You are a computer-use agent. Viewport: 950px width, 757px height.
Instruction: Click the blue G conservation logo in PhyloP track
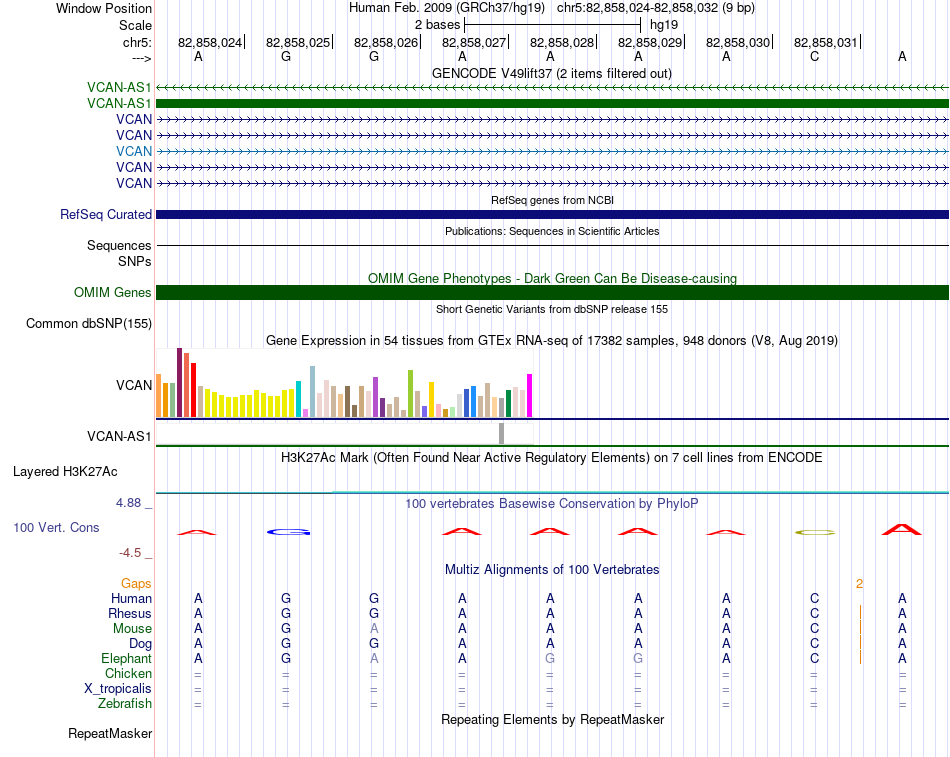[x=289, y=532]
